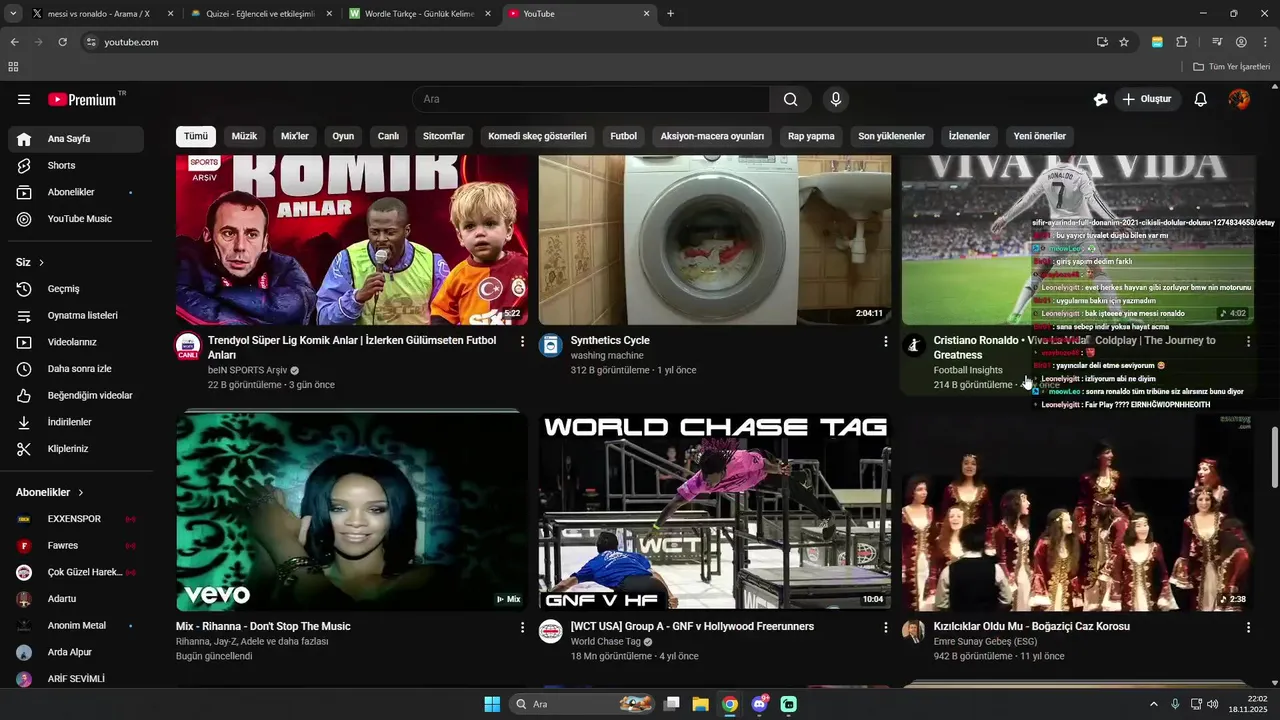Image resolution: width=1280 pixels, height=720 pixels.
Task: Open more options for Rihanna mix
Action: [x=522, y=627]
